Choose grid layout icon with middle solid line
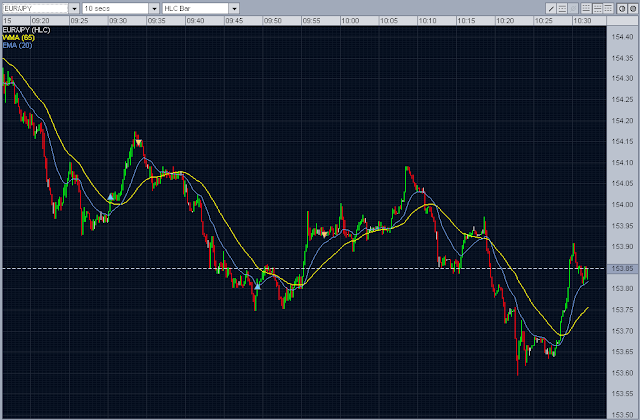The height and width of the screenshot is (420, 640). point(598,8)
